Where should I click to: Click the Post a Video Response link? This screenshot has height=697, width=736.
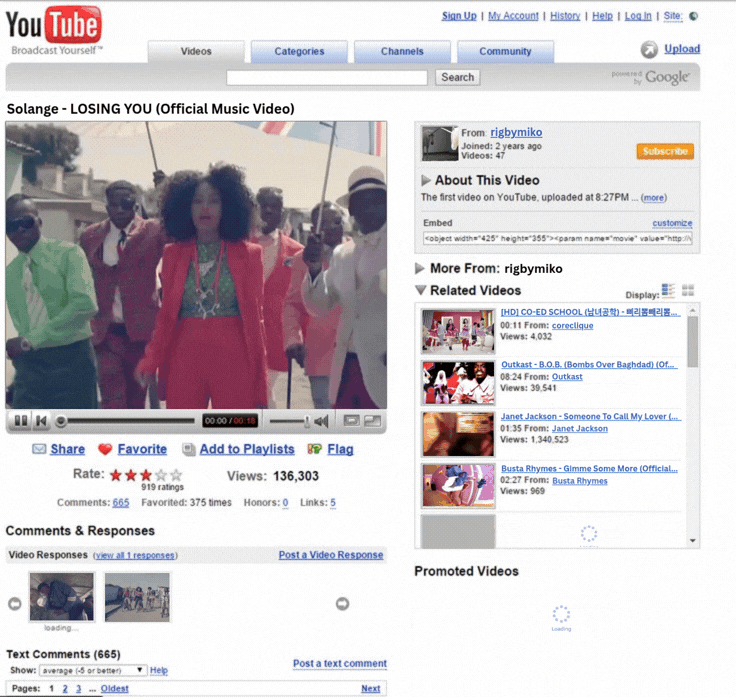pyautogui.click(x=331, y=555)
